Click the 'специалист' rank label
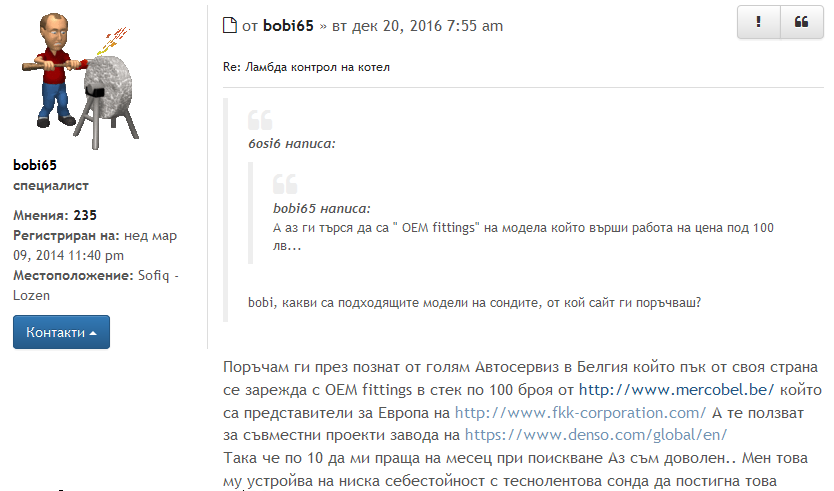 tap(51, 186)
